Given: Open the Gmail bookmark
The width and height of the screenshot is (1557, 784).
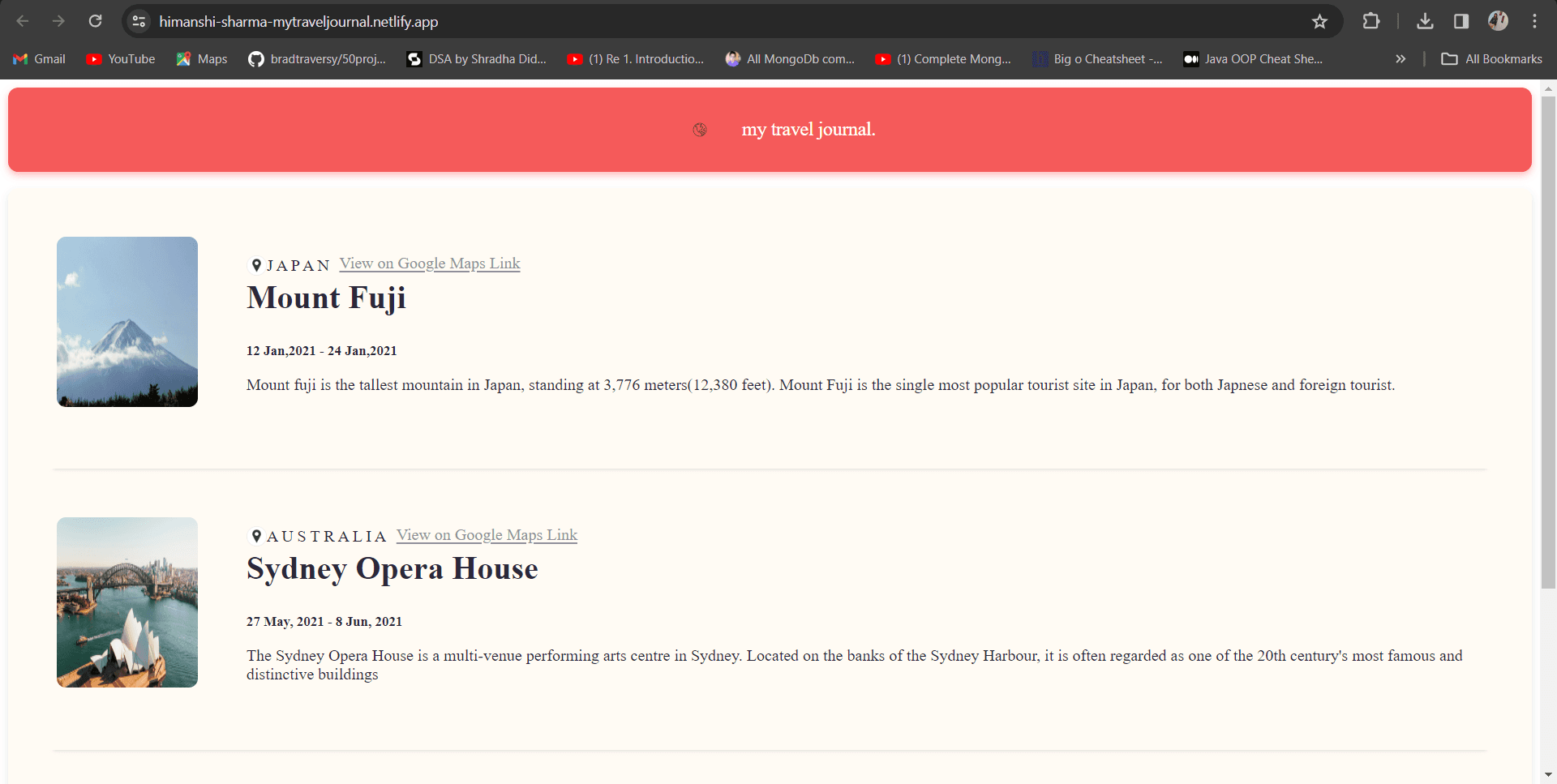Looking at the screenshot, I should pos(40,59).
